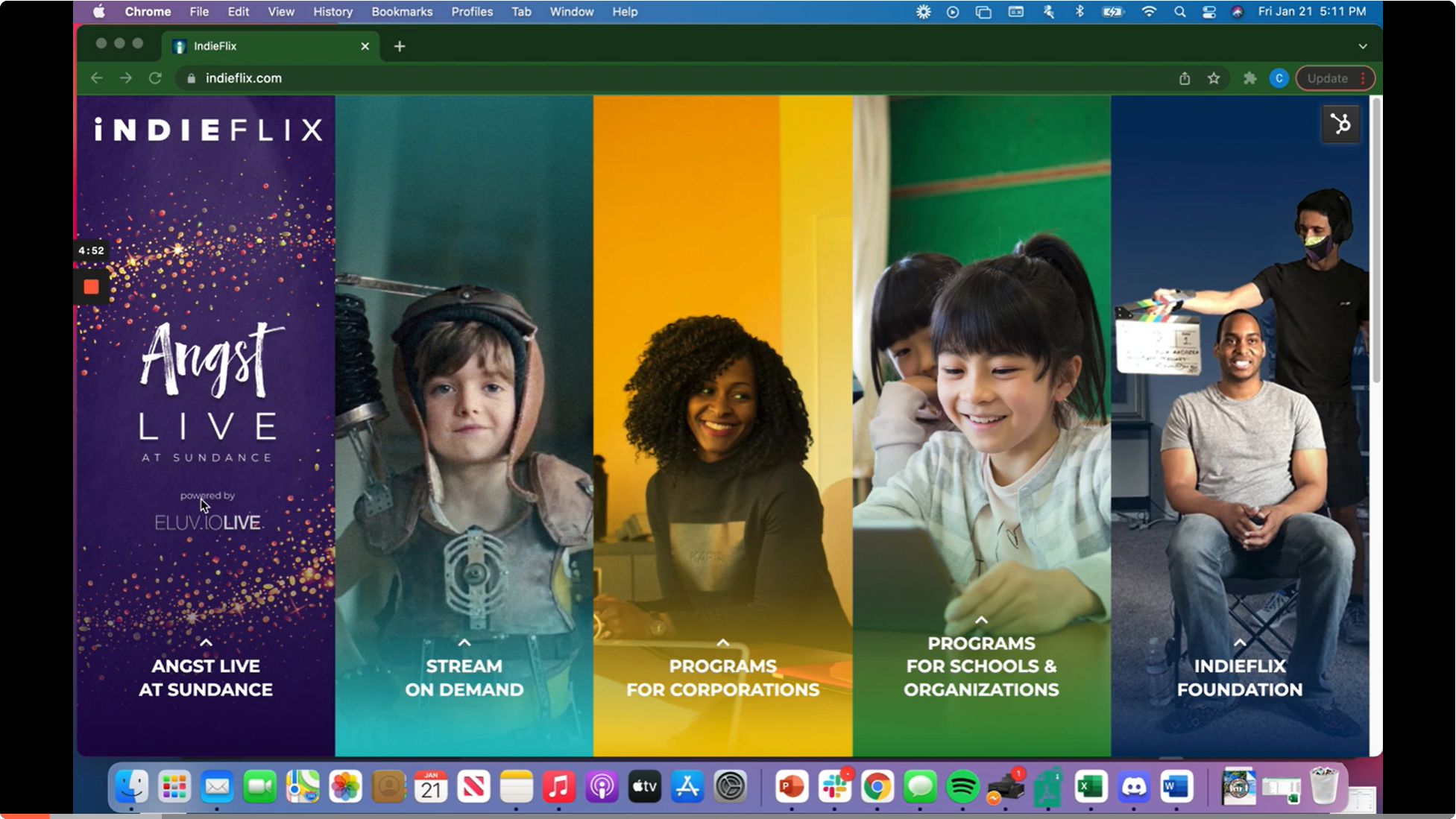1456x819 pixels.
Task: Open the Extensions puzzle icon
Action: click(1250, 78)
